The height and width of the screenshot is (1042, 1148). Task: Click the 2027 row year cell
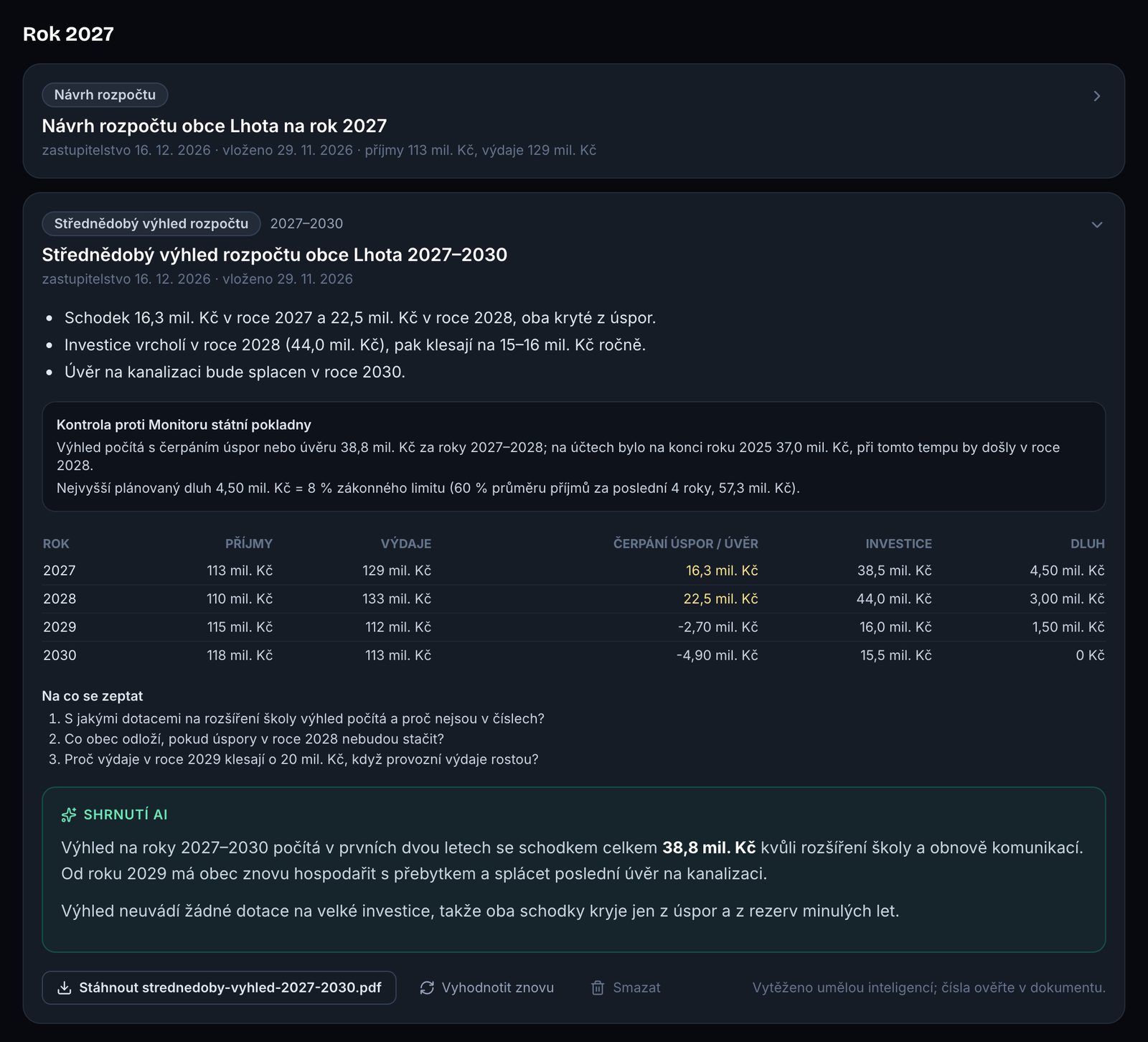tap(60, 571)
